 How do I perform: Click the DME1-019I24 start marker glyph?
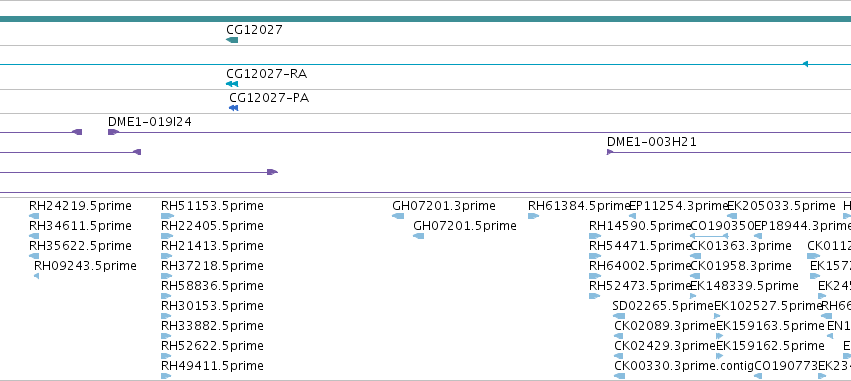click(113, 132)
